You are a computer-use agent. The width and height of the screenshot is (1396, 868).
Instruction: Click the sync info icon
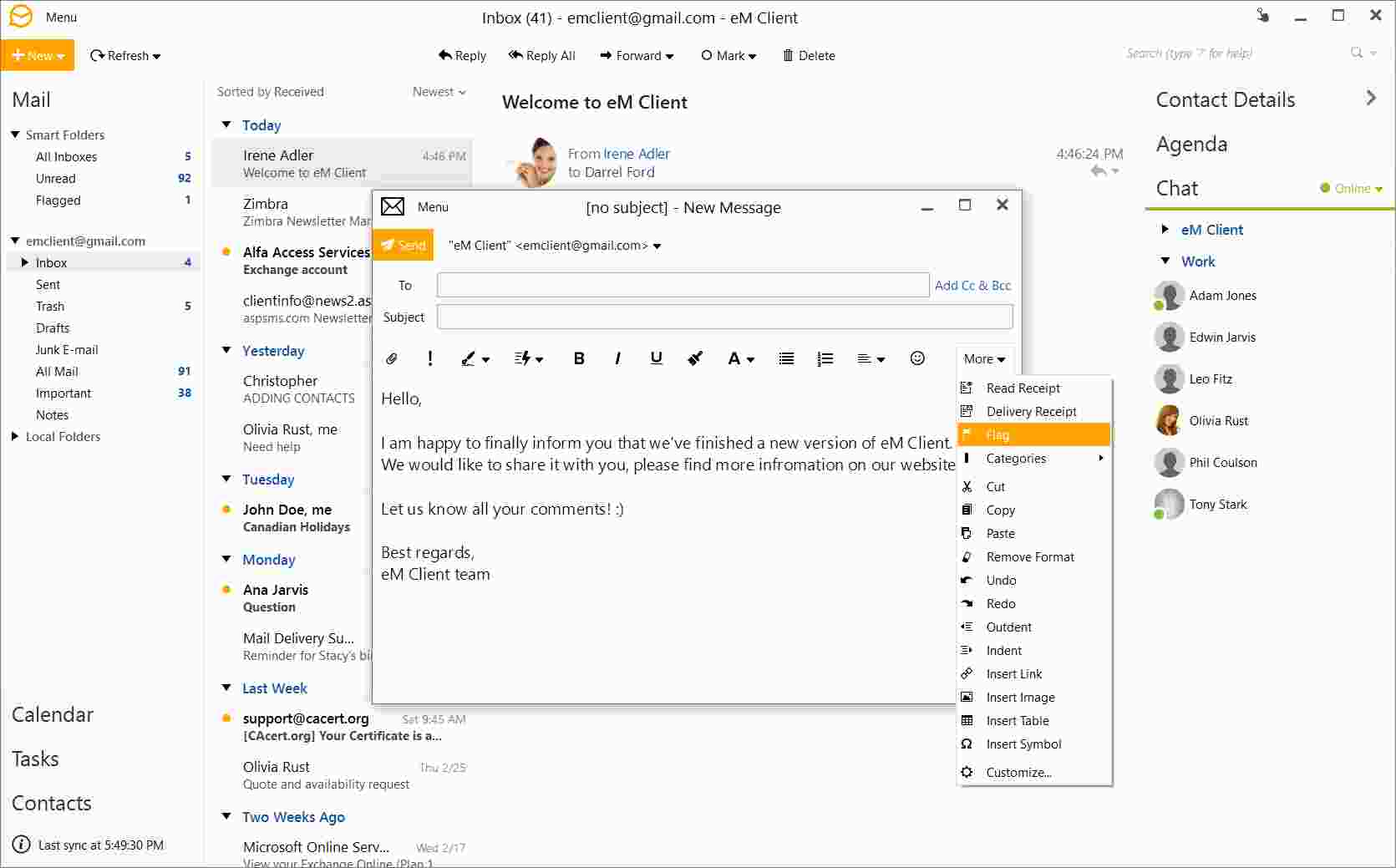(22, 845)
